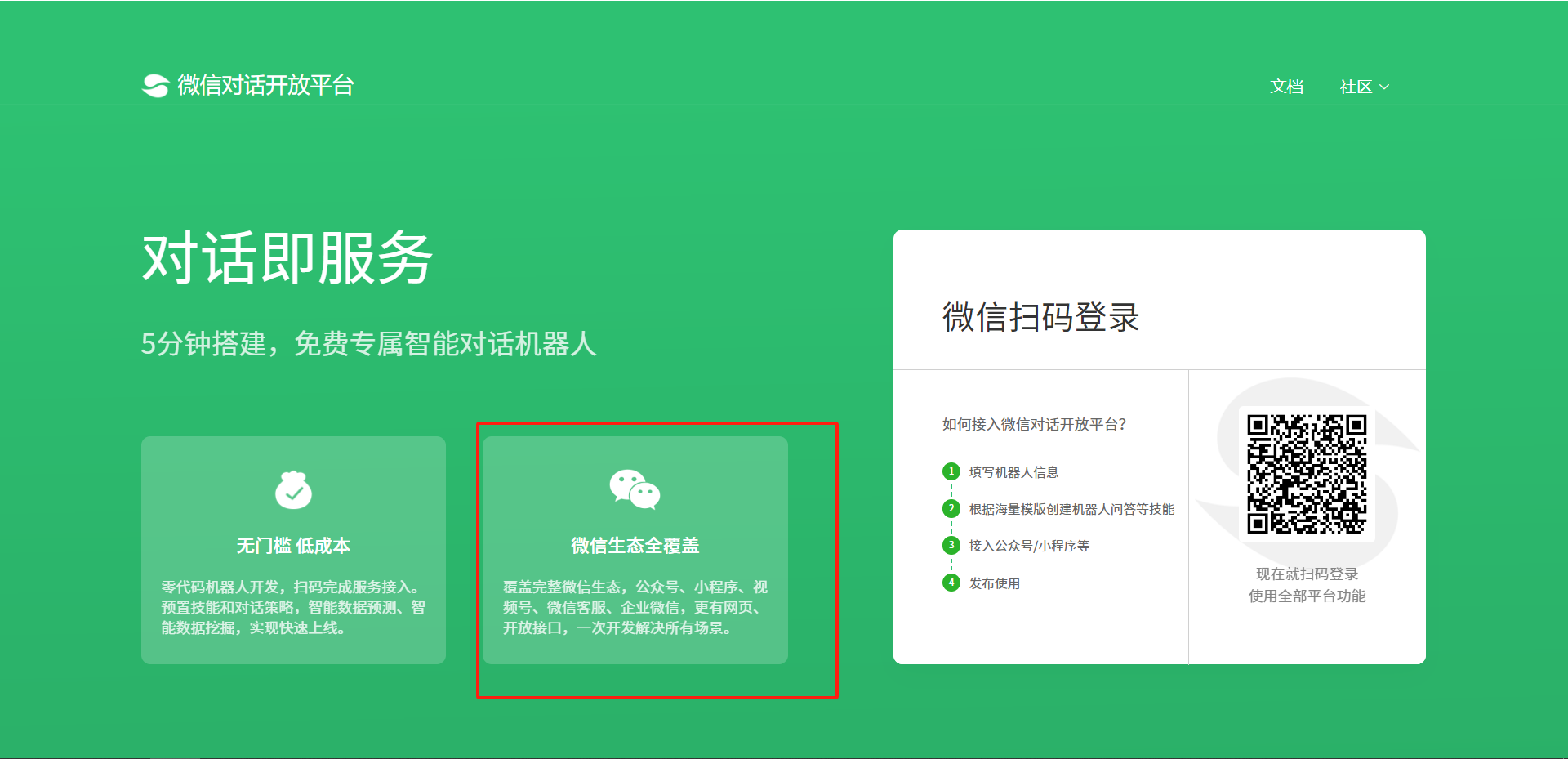
Task: Click the login QR code image
Action: (1307, 474)
